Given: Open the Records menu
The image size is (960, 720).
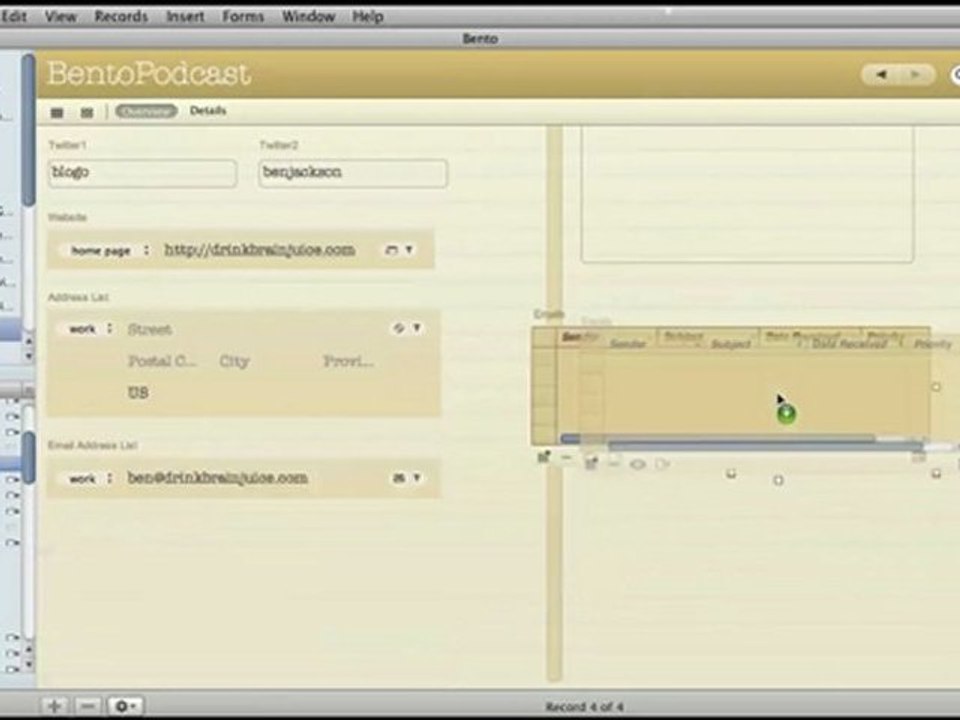Looking at the screenshot, I should 121,17.
